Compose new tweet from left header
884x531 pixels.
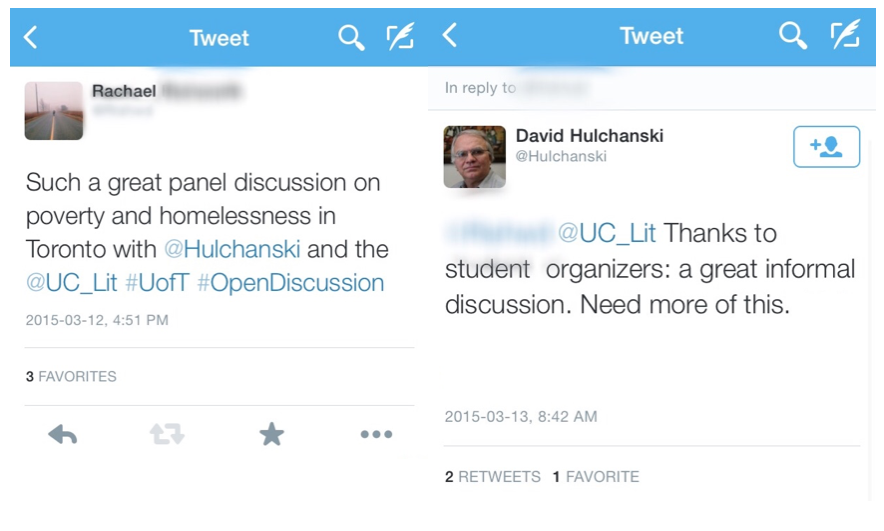pos(401,38)
